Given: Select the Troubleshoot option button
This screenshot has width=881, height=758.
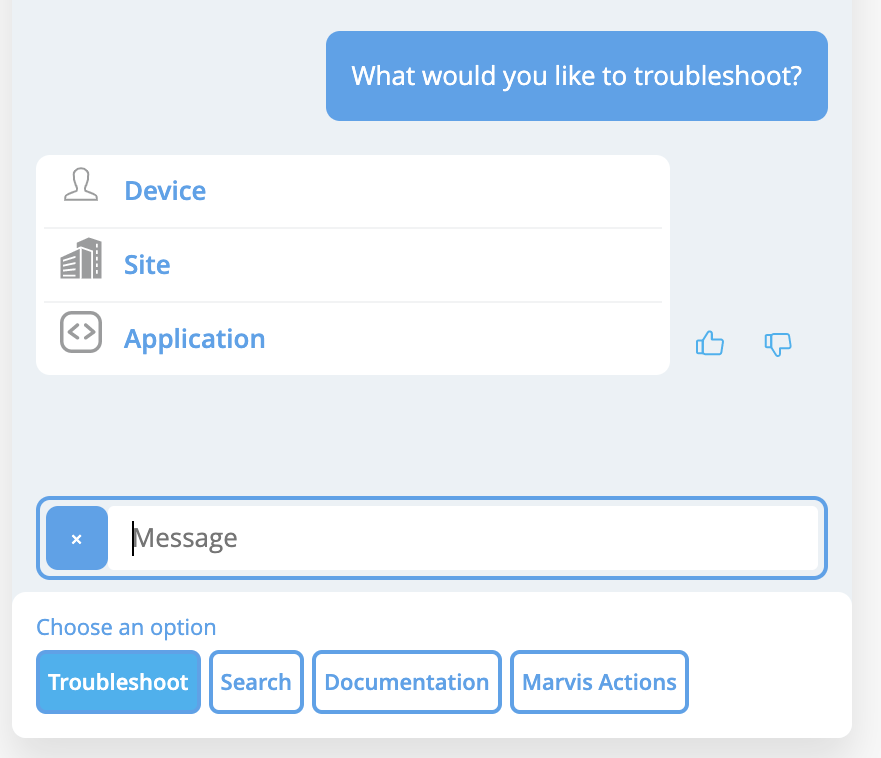Looking at the screenshot, I should [x=118, y=682].
